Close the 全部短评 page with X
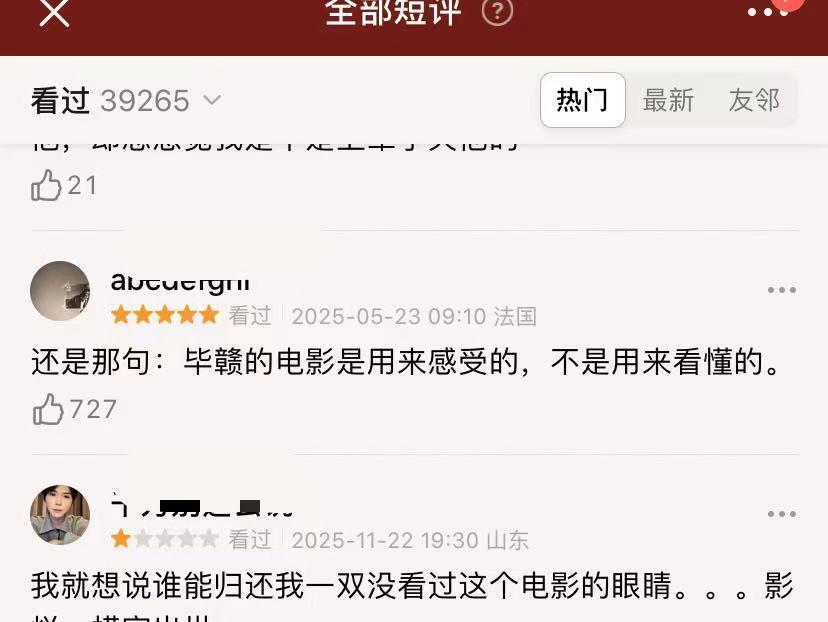The image size is (828, 622). coord(54,12)
